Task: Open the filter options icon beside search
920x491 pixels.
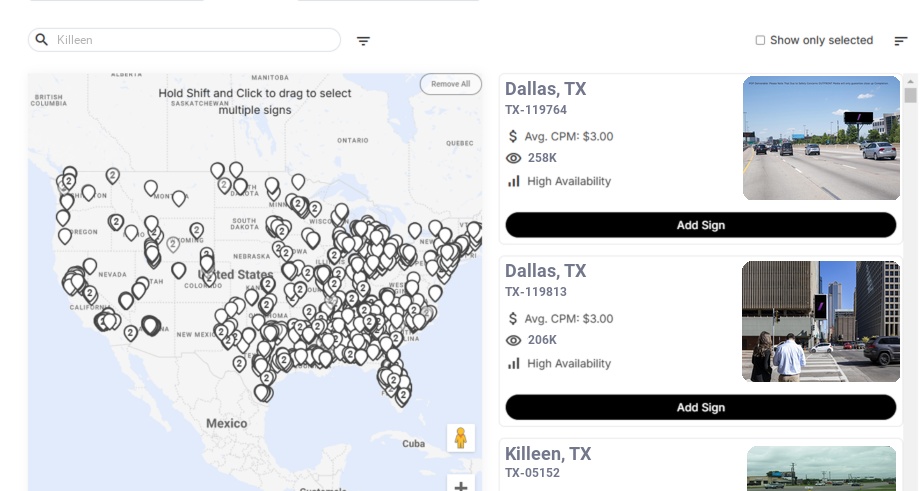Action: (x=364, y=41)
